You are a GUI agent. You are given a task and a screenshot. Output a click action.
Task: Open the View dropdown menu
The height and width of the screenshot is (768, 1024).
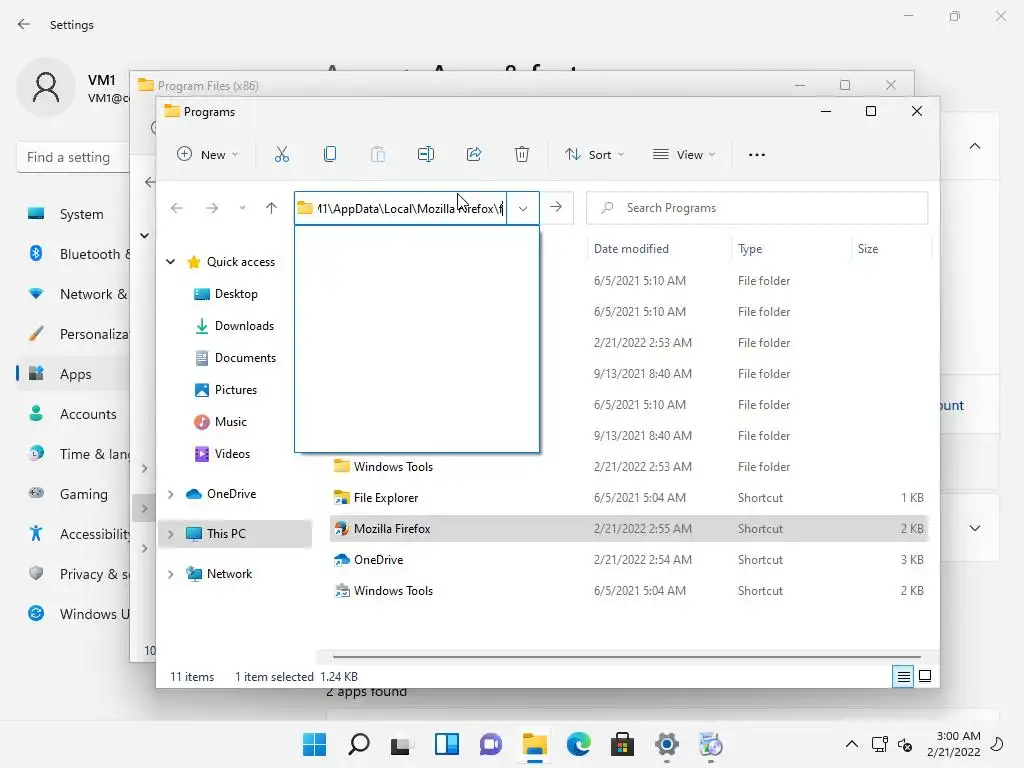click(x=684, y=155)
